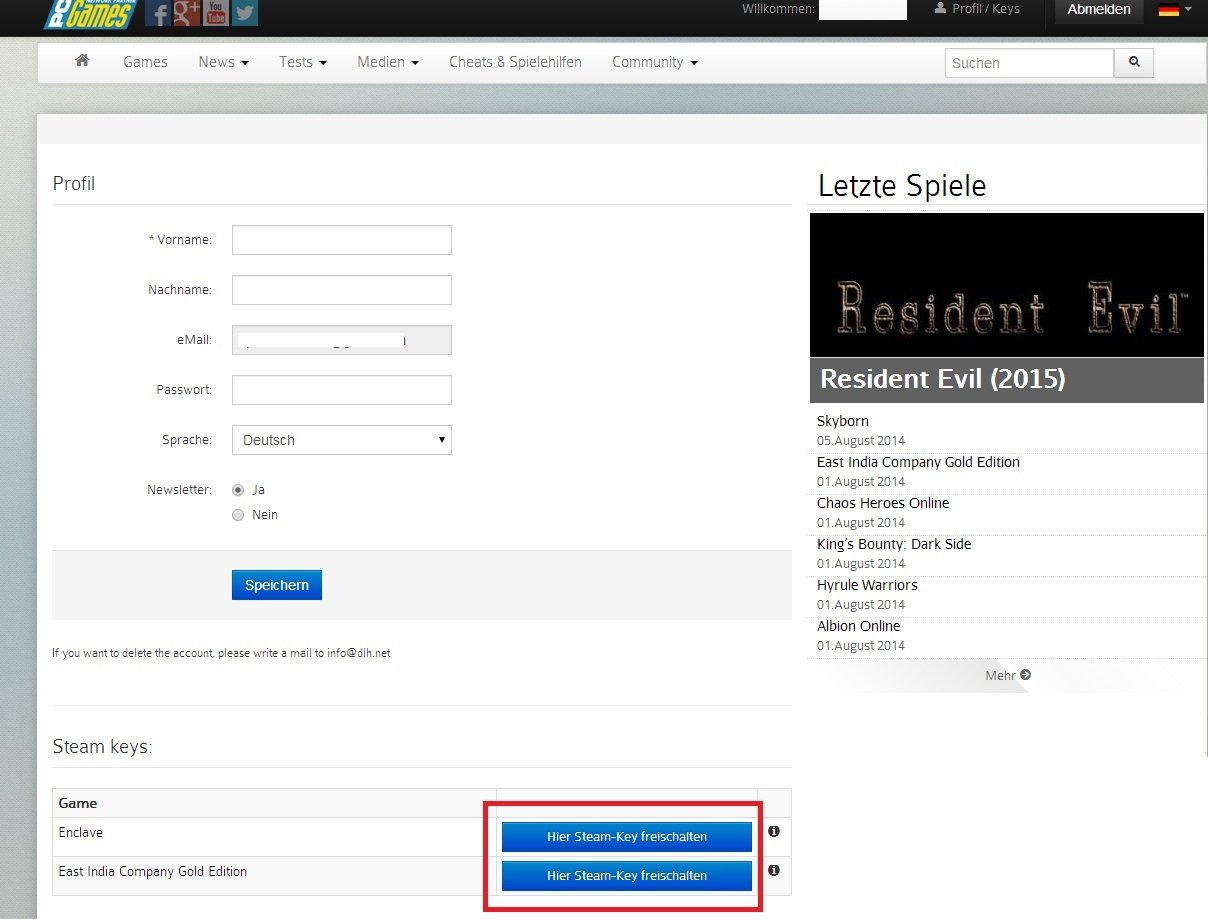The width and height of the screenshot is (1208, 920).
Task: Open the Facebook social icon
Action: click(x=157, y=12)
